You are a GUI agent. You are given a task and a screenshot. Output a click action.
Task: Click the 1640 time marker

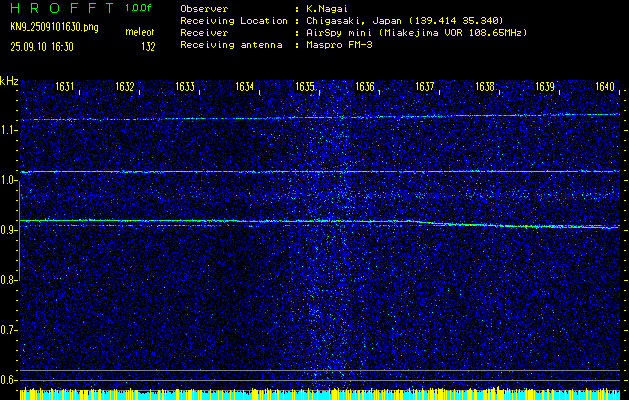tap(605, 86)
